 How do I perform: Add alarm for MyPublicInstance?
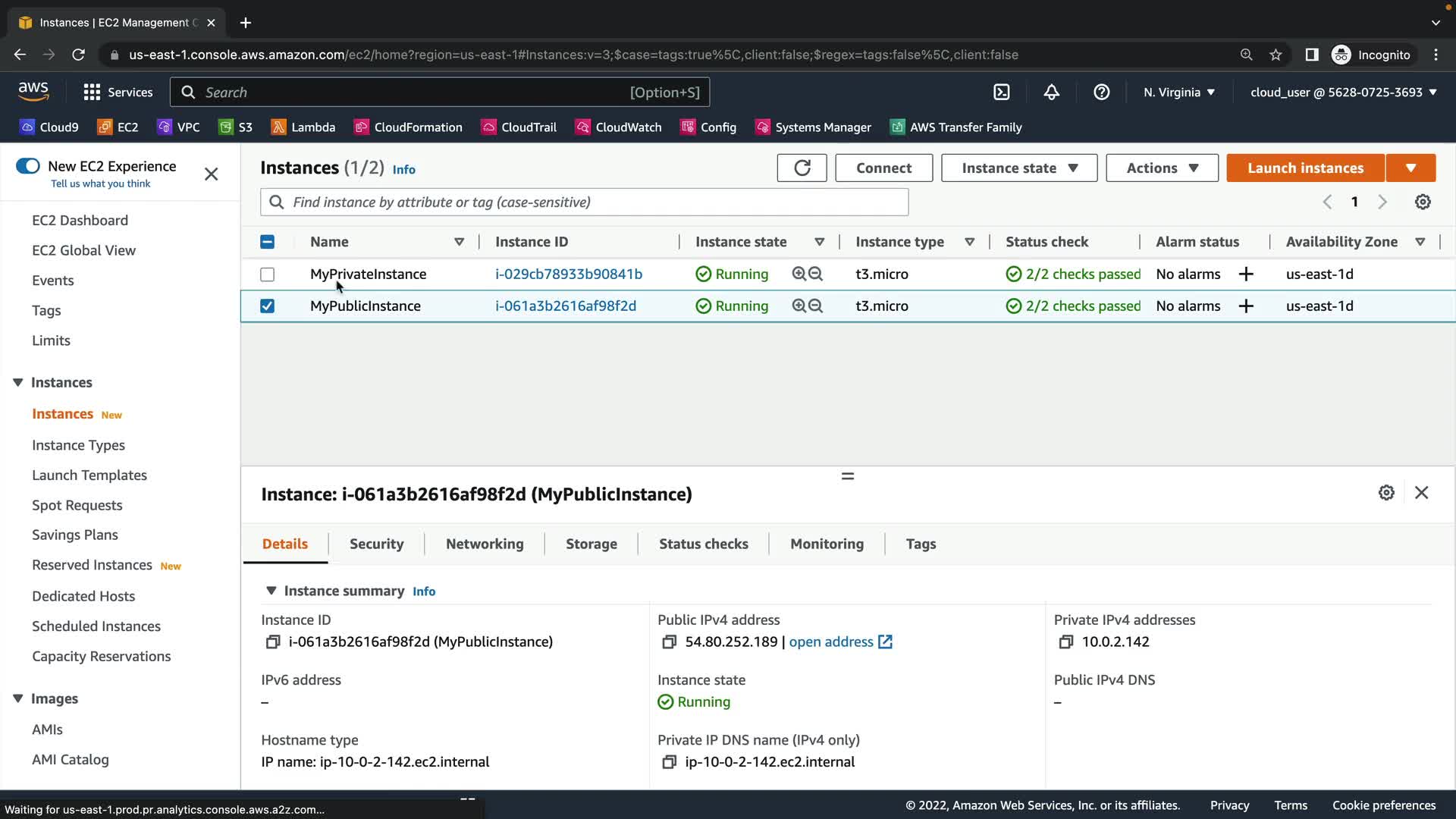click(x=1246, y=306)
